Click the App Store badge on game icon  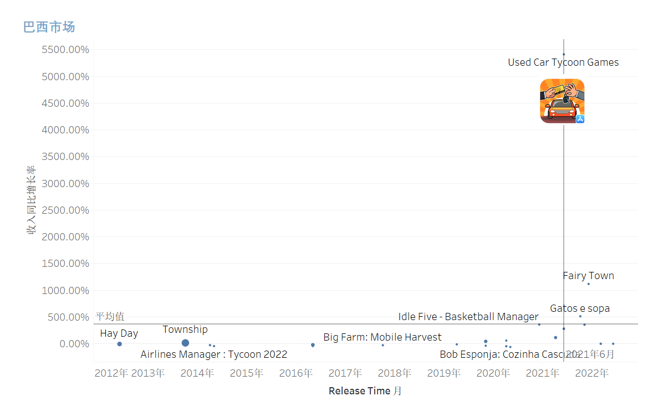click(579, 118)
